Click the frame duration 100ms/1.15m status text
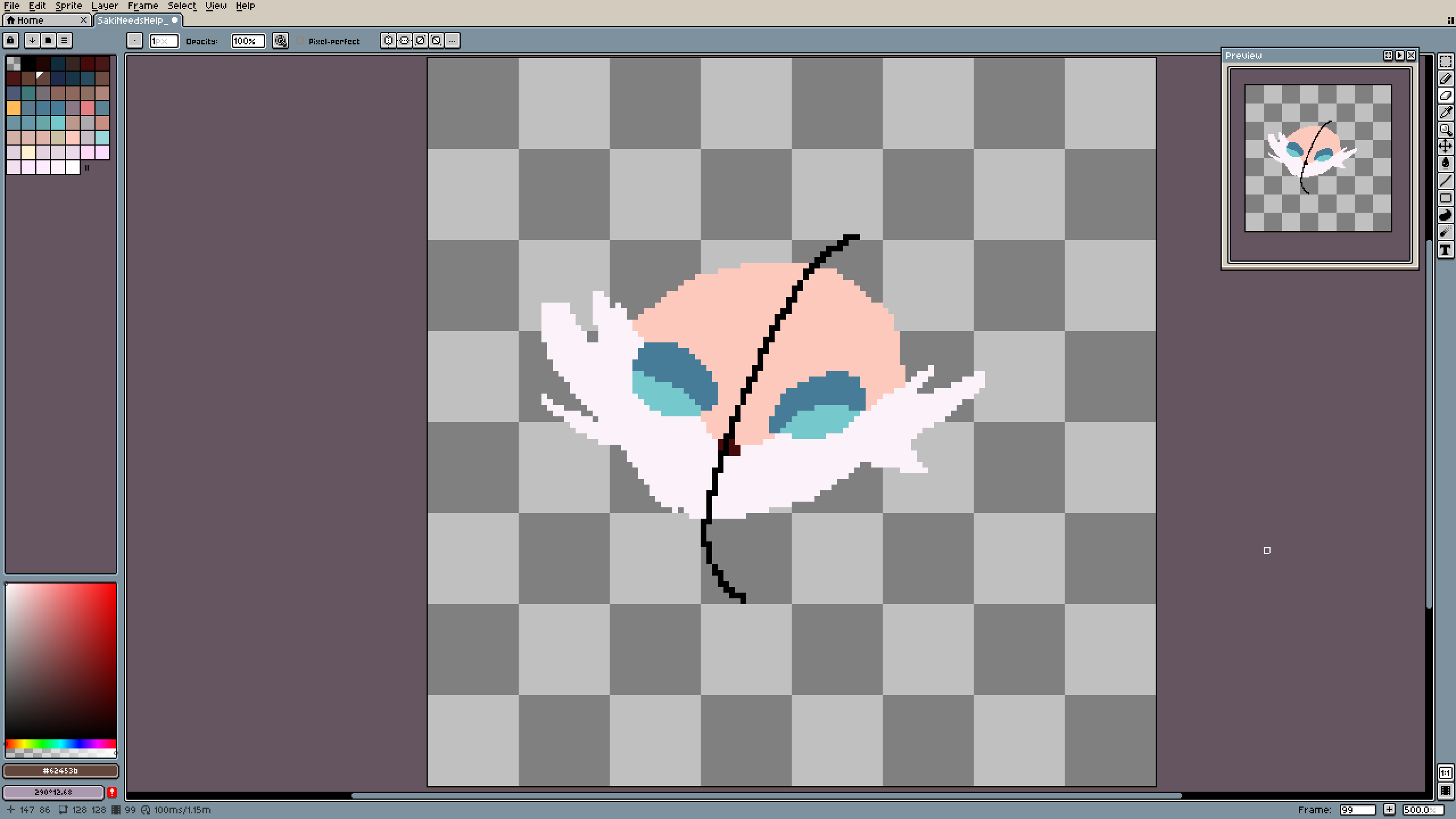The height and width of the screenshot is (819, 1456). pyautogui.click(x=182, y=810)
